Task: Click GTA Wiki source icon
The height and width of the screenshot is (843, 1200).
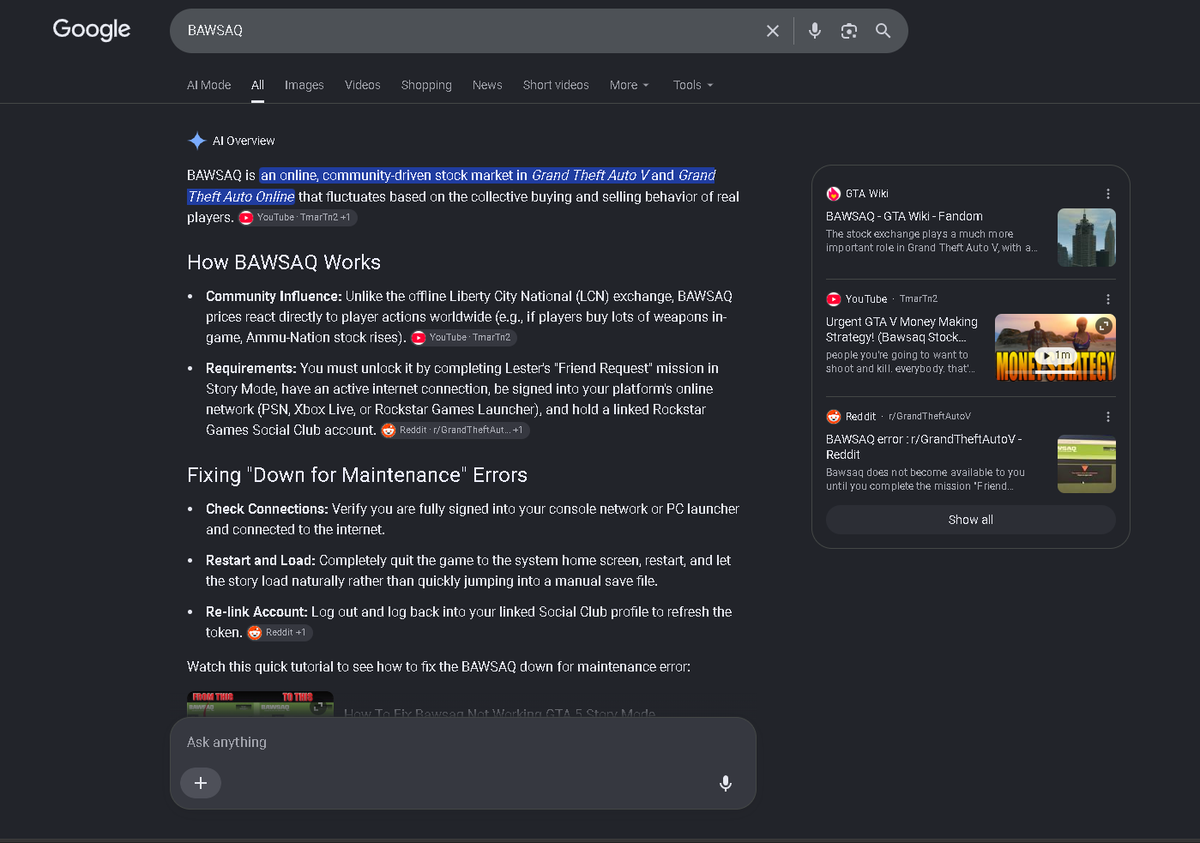Action: [833, 194]
